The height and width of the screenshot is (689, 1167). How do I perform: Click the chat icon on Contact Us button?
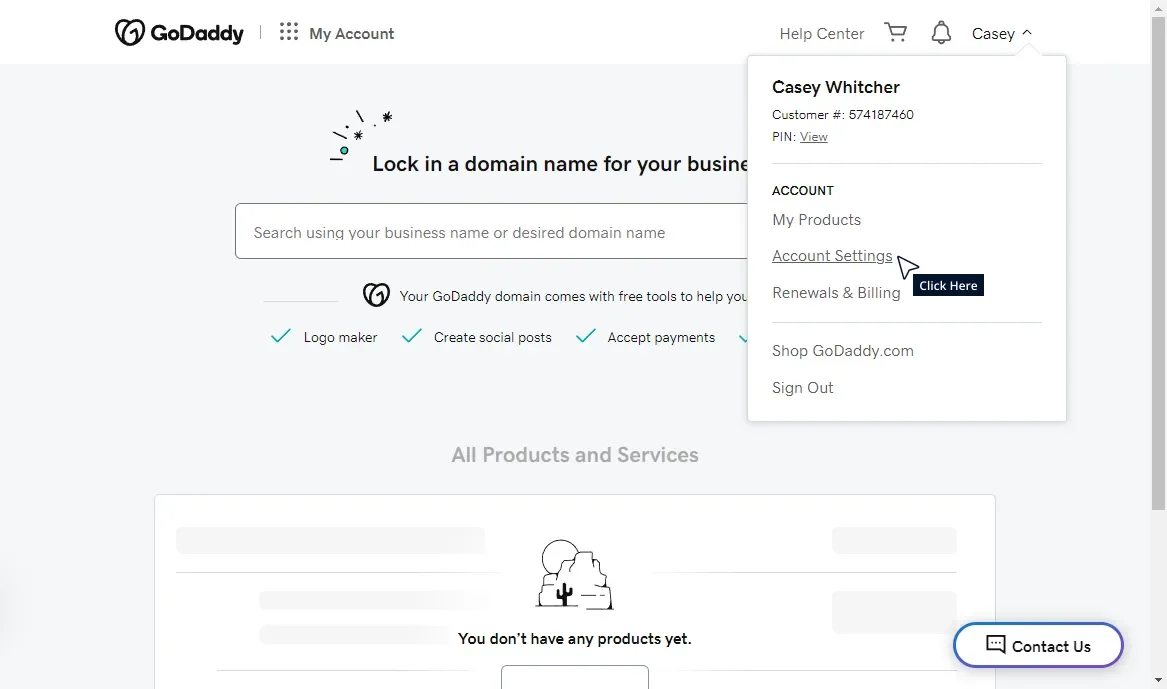993,645
